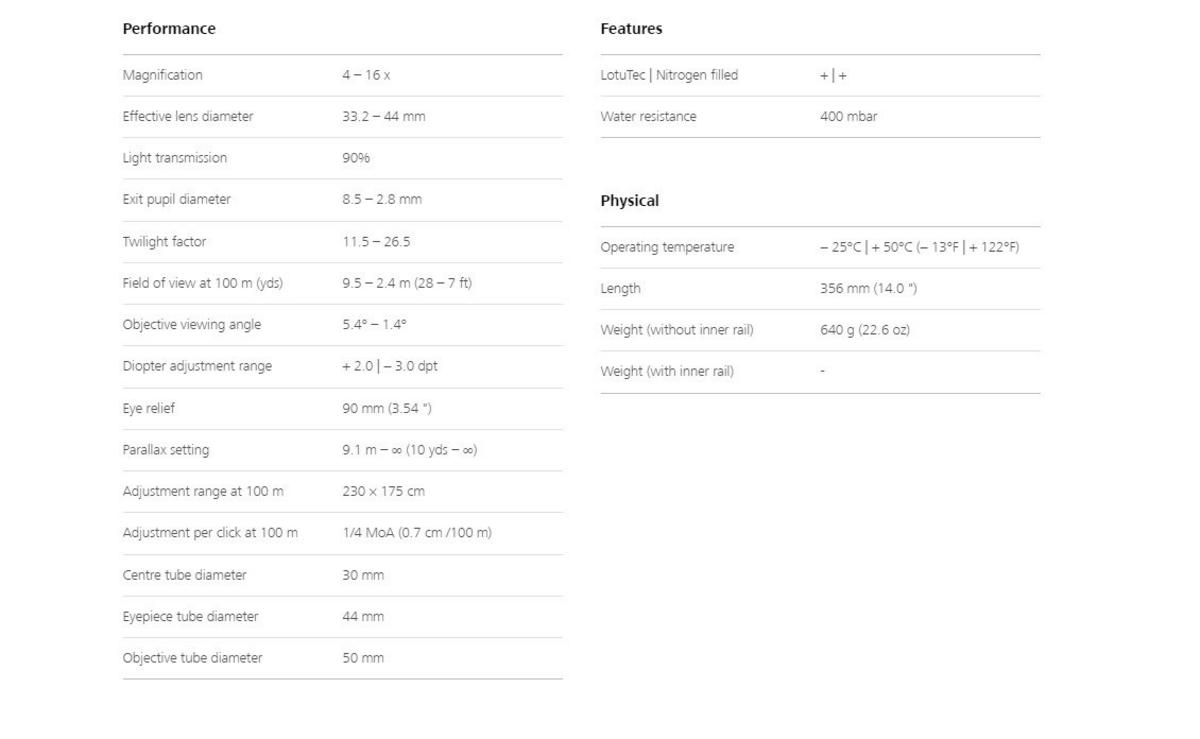Click the 90% light transmission value

coord(356,158)
